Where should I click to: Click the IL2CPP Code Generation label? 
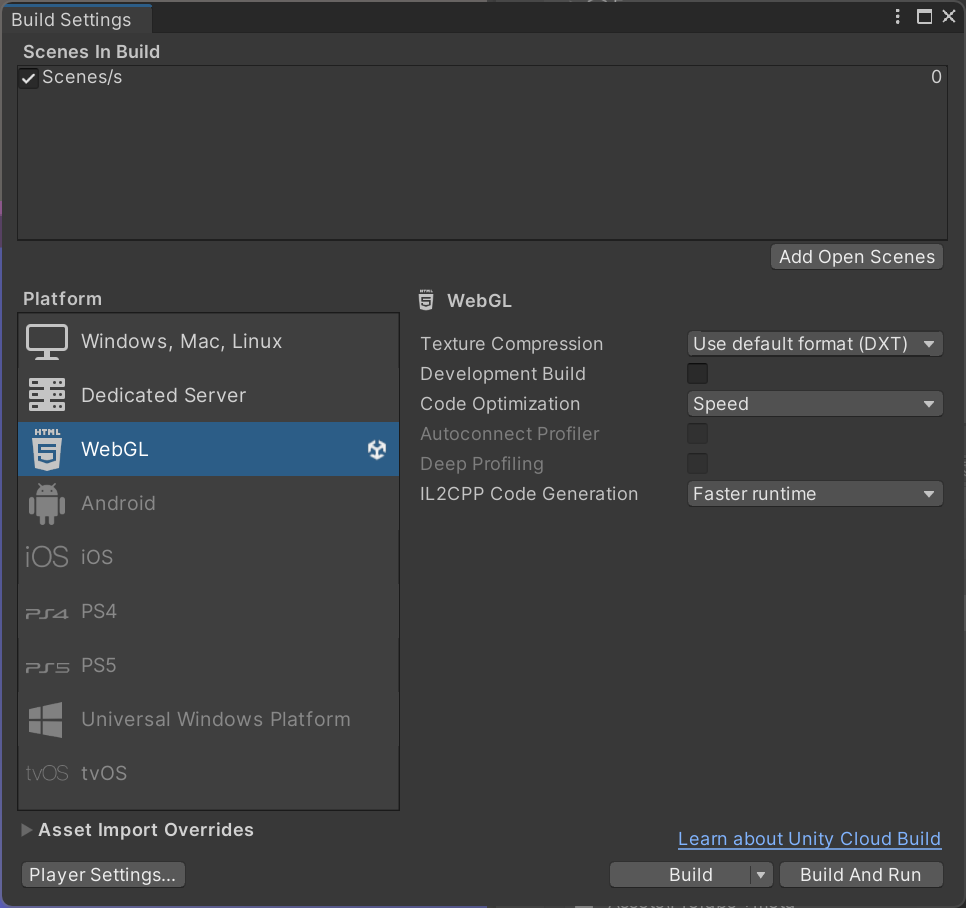point(529,494)
